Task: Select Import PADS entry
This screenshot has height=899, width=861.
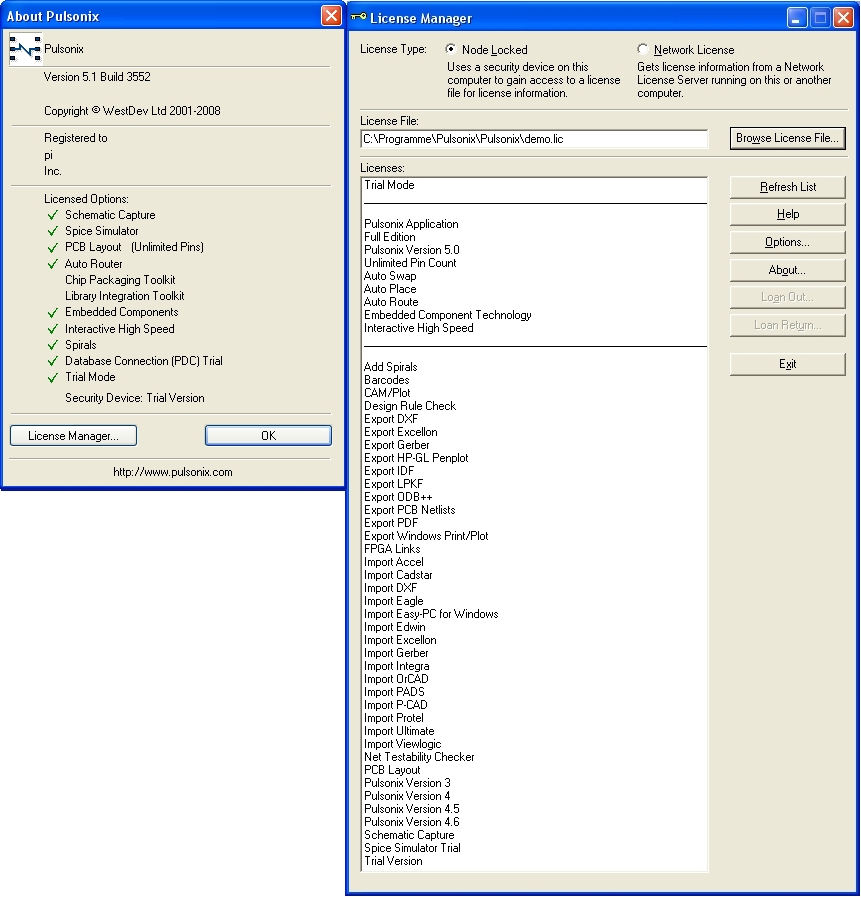Action: pos(394,692)
